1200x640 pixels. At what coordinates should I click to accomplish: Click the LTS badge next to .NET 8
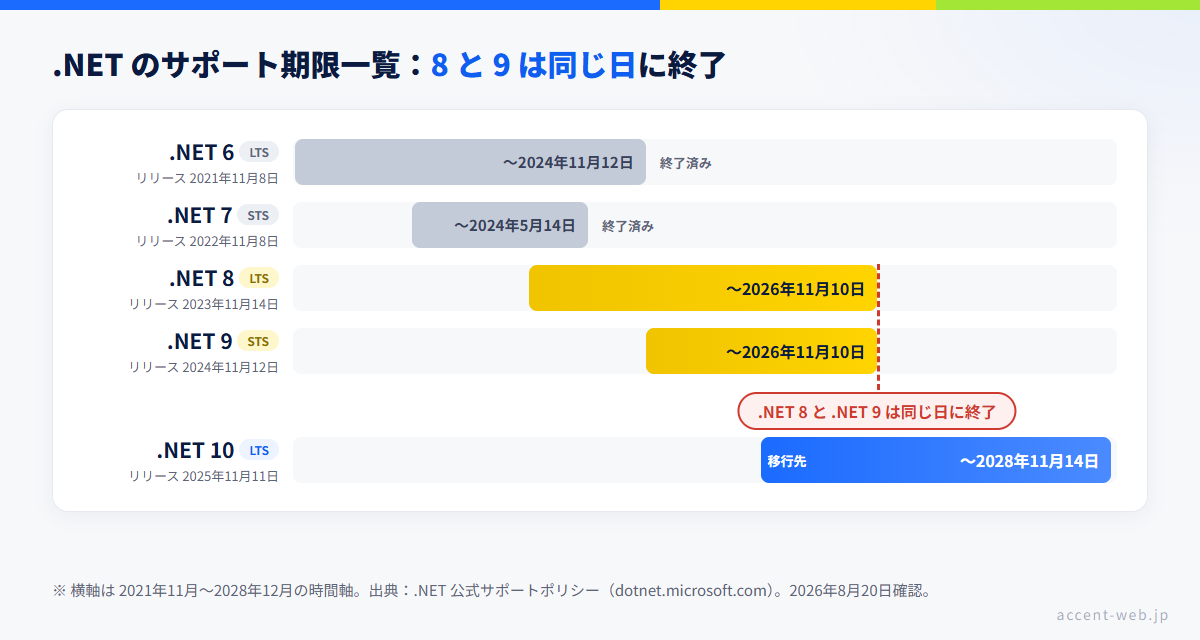coord(259,278)
